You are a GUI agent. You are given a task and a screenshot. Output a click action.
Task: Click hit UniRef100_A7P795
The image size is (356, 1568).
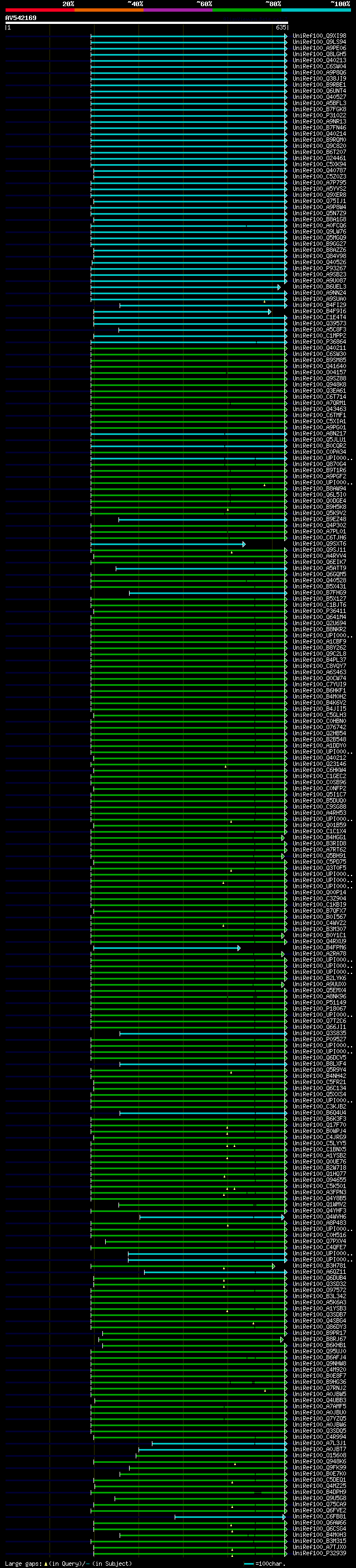point(319,183)
